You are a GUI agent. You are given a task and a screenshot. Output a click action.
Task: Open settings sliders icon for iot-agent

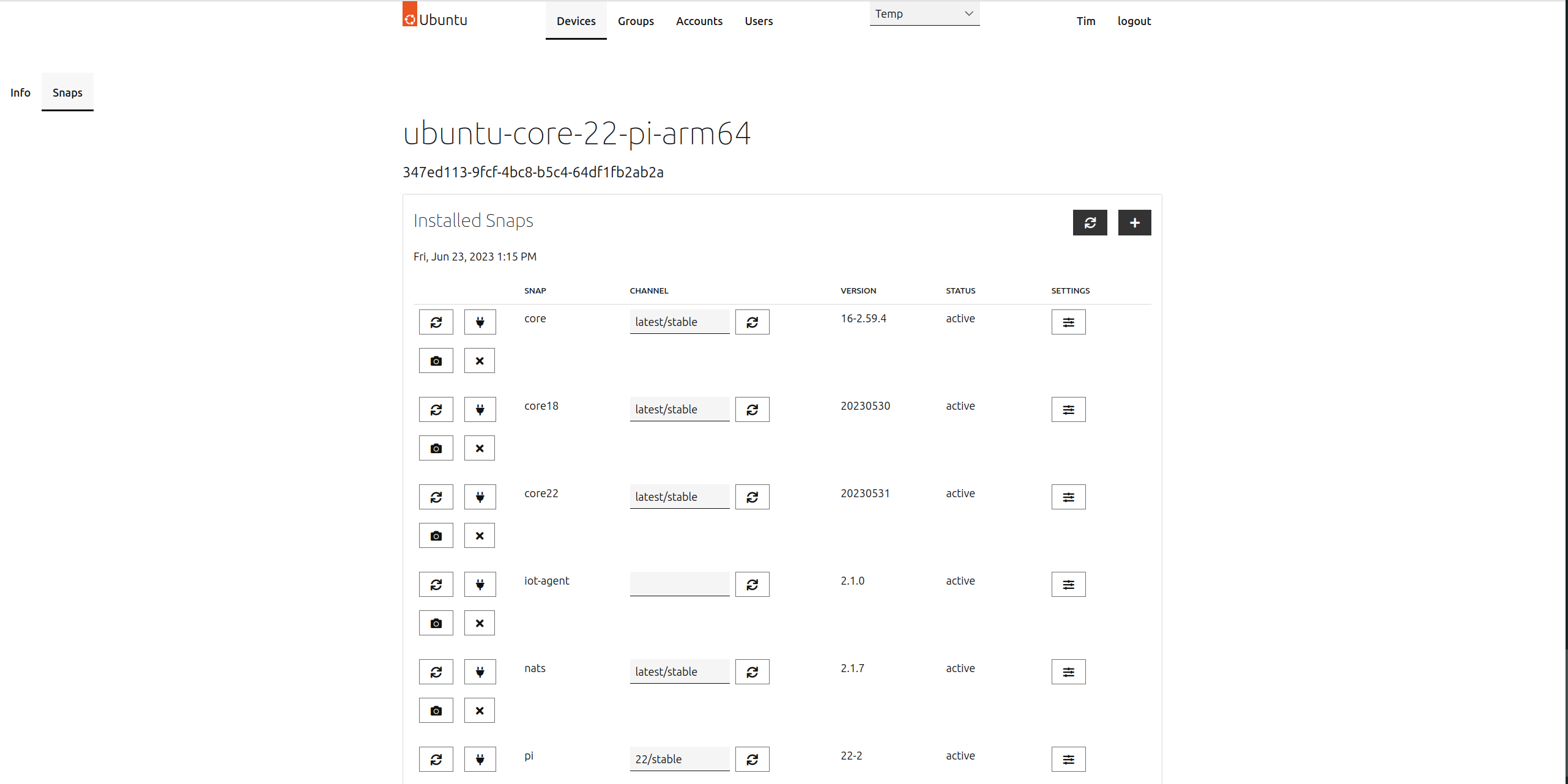(x=1068, y=585)
